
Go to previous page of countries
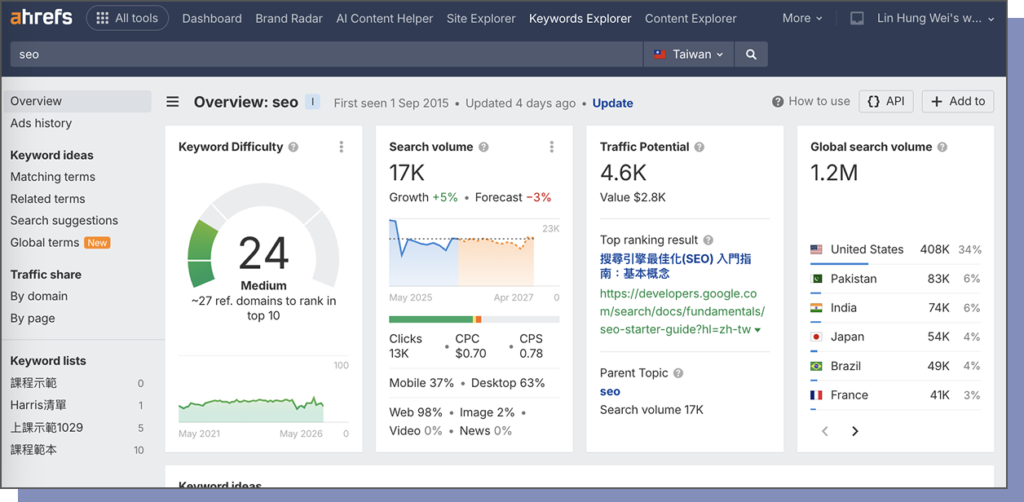825,431
